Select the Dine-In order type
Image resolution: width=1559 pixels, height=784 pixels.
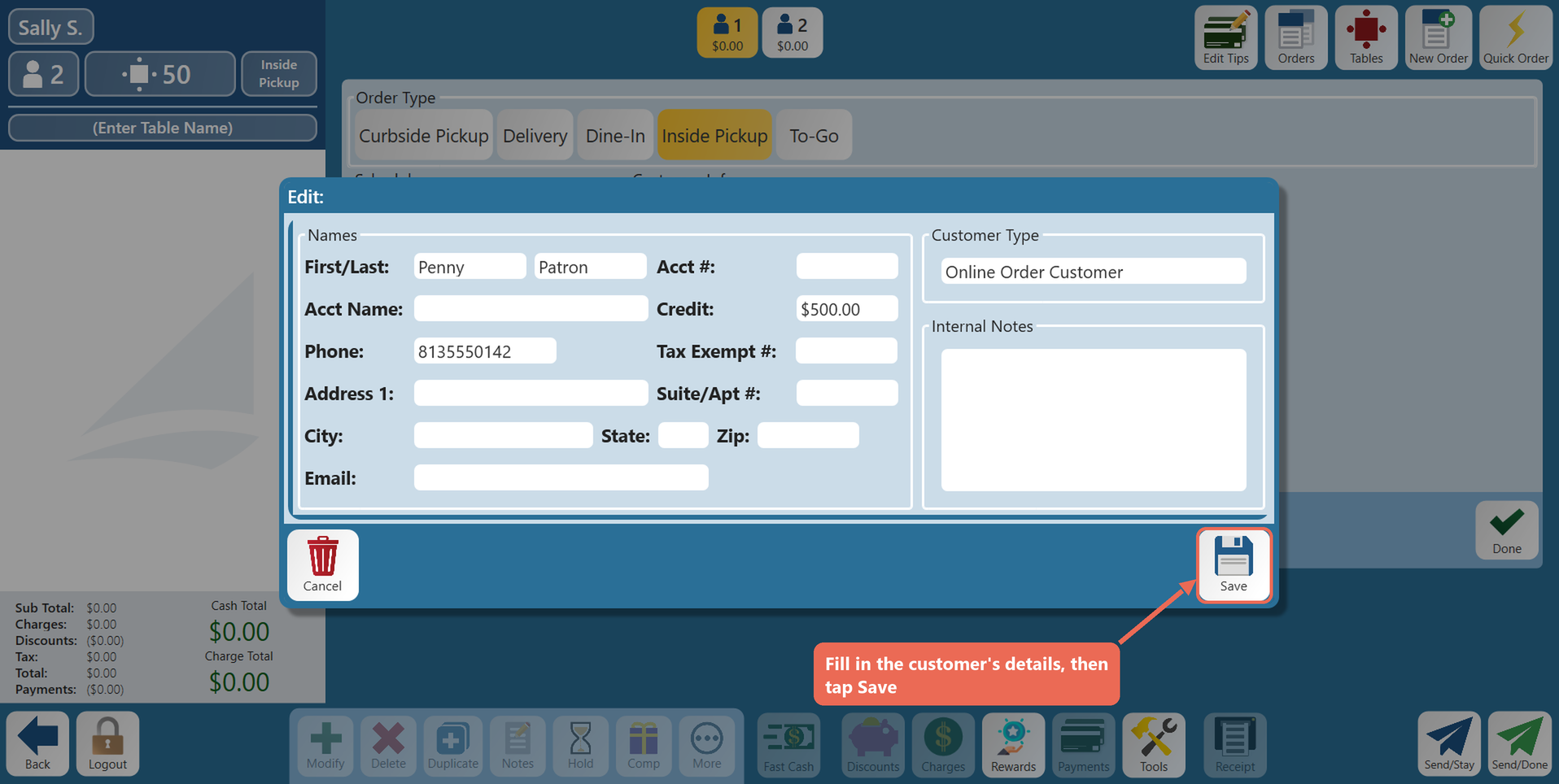pos(615,135)
